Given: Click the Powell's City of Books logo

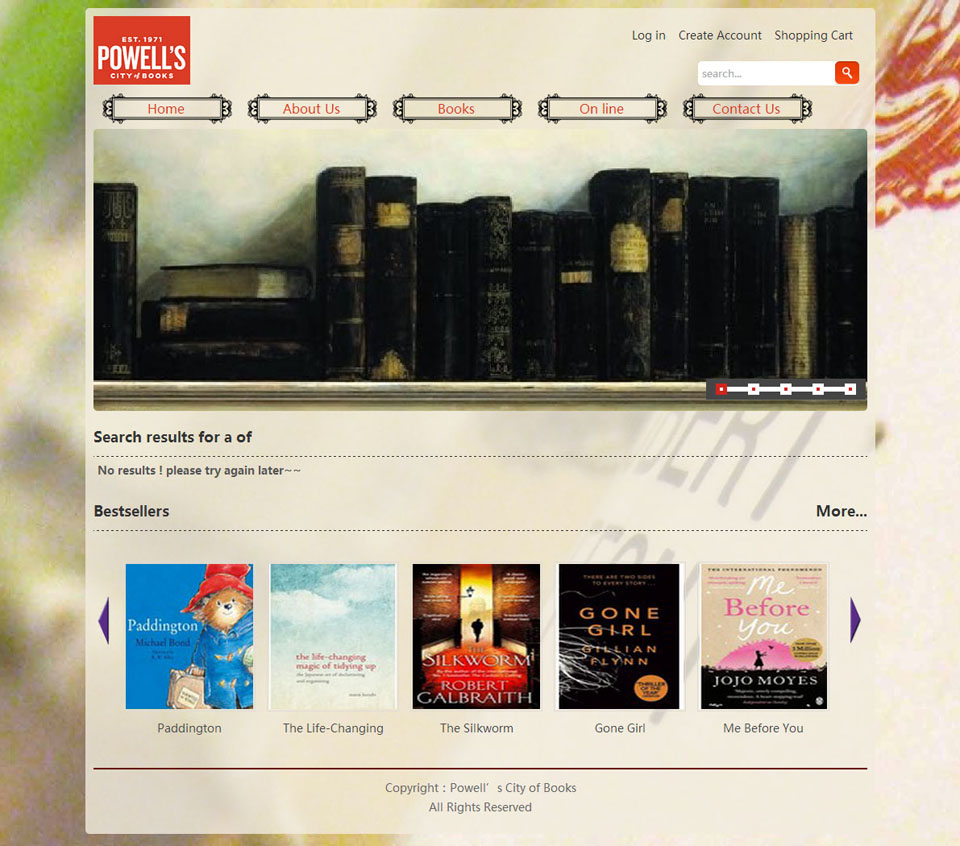Looking at the screenshot, I should (x=141, y=50).
